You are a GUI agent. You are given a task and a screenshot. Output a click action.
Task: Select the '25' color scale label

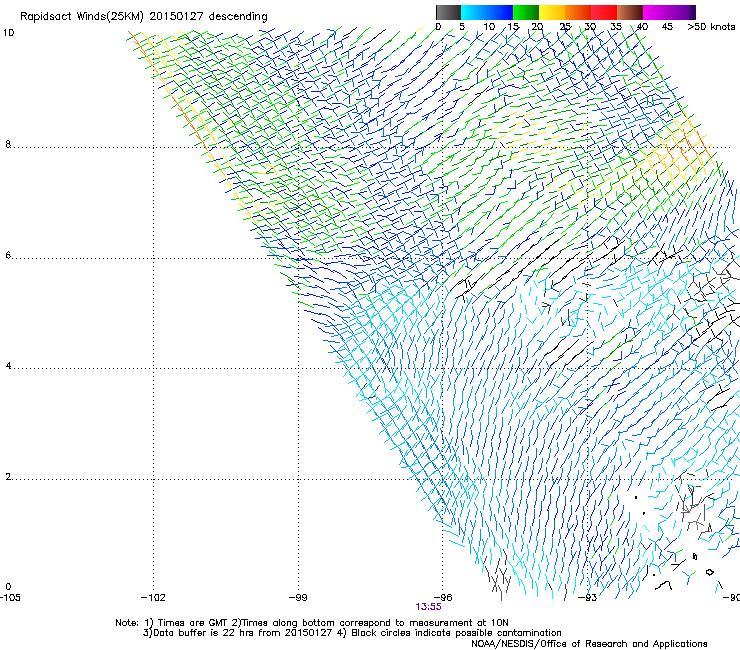coord(565,27)
